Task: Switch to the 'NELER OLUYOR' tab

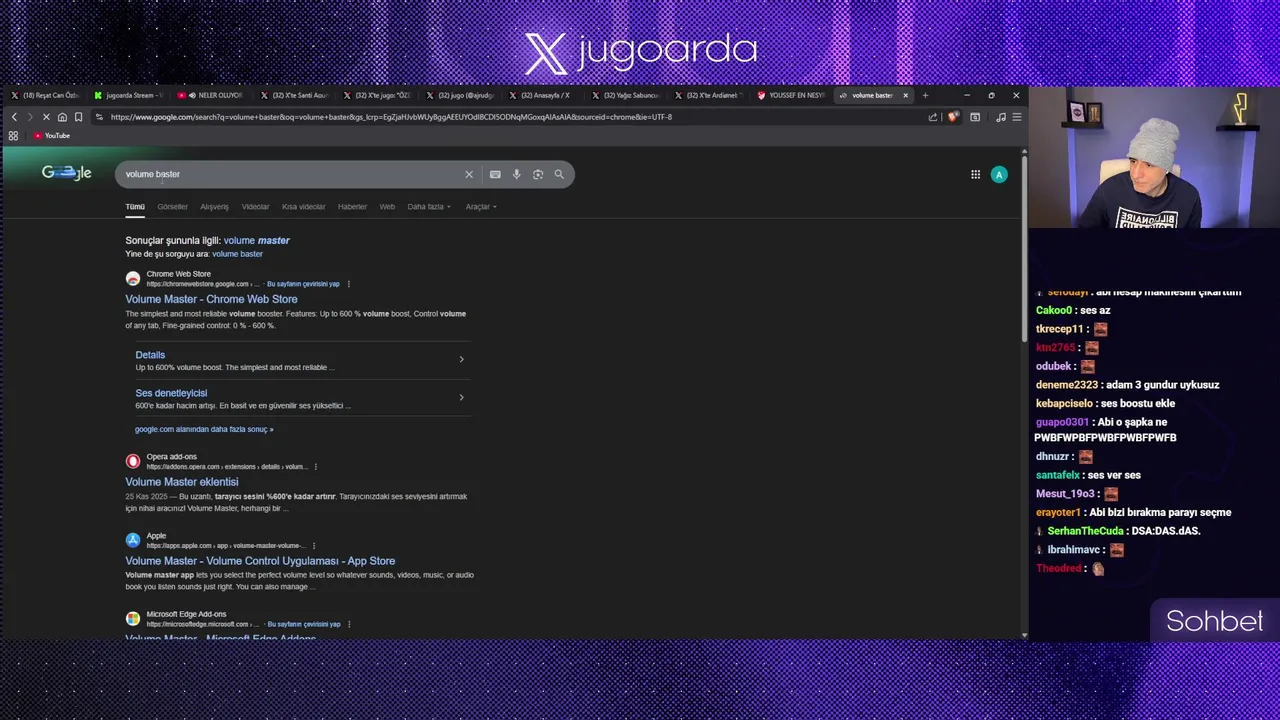Action: (210, 95)
